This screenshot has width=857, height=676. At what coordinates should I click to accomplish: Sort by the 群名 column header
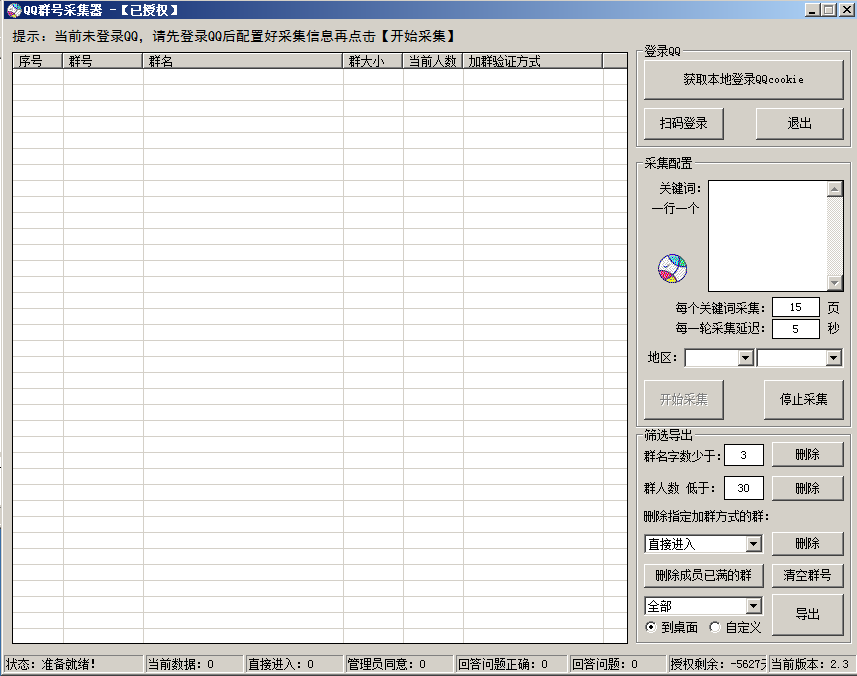[243, 61]
